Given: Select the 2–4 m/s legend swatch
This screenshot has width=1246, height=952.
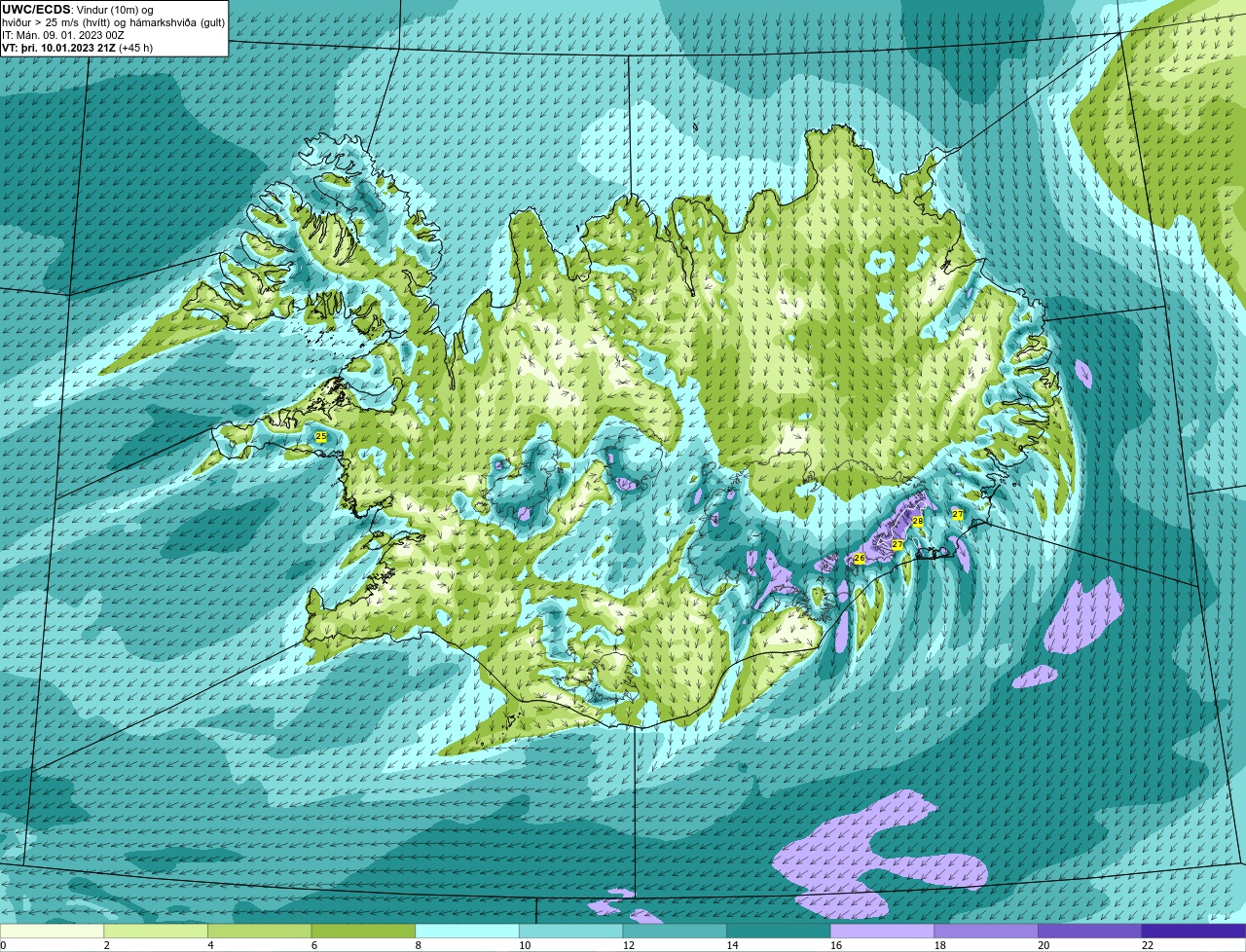Looking at the screenshot, I should point(156,931).
